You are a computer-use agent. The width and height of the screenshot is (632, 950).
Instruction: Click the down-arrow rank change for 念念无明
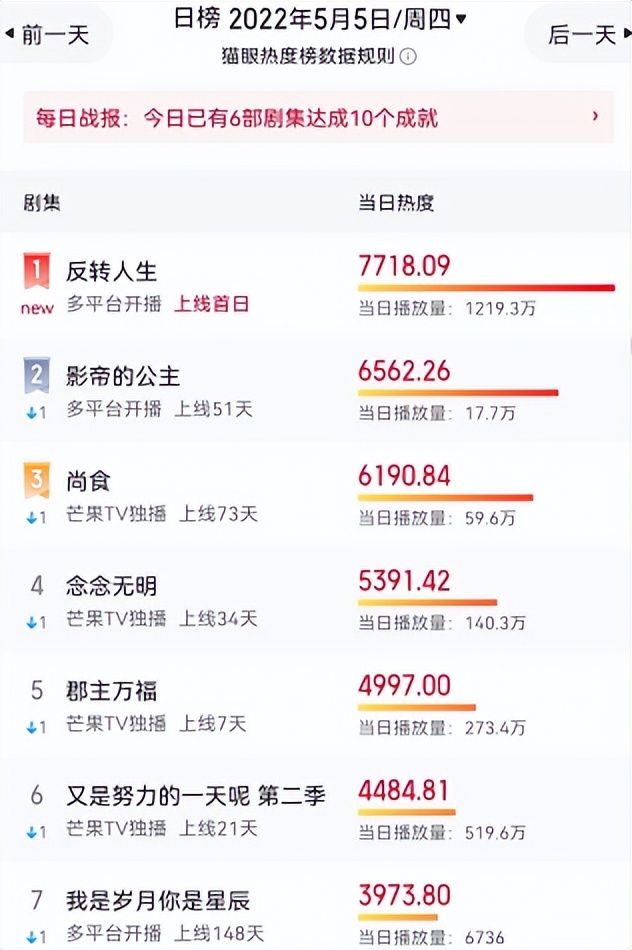36,623
